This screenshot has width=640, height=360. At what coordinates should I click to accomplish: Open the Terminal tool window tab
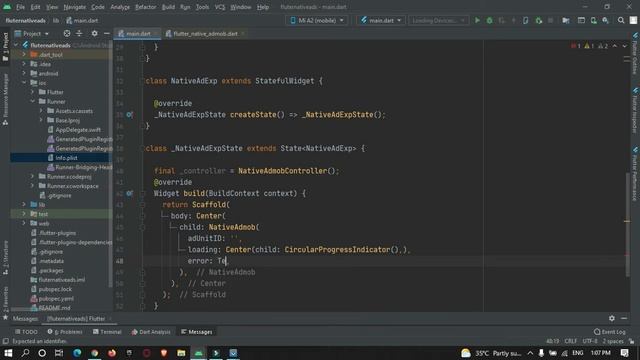pos(107,332)
